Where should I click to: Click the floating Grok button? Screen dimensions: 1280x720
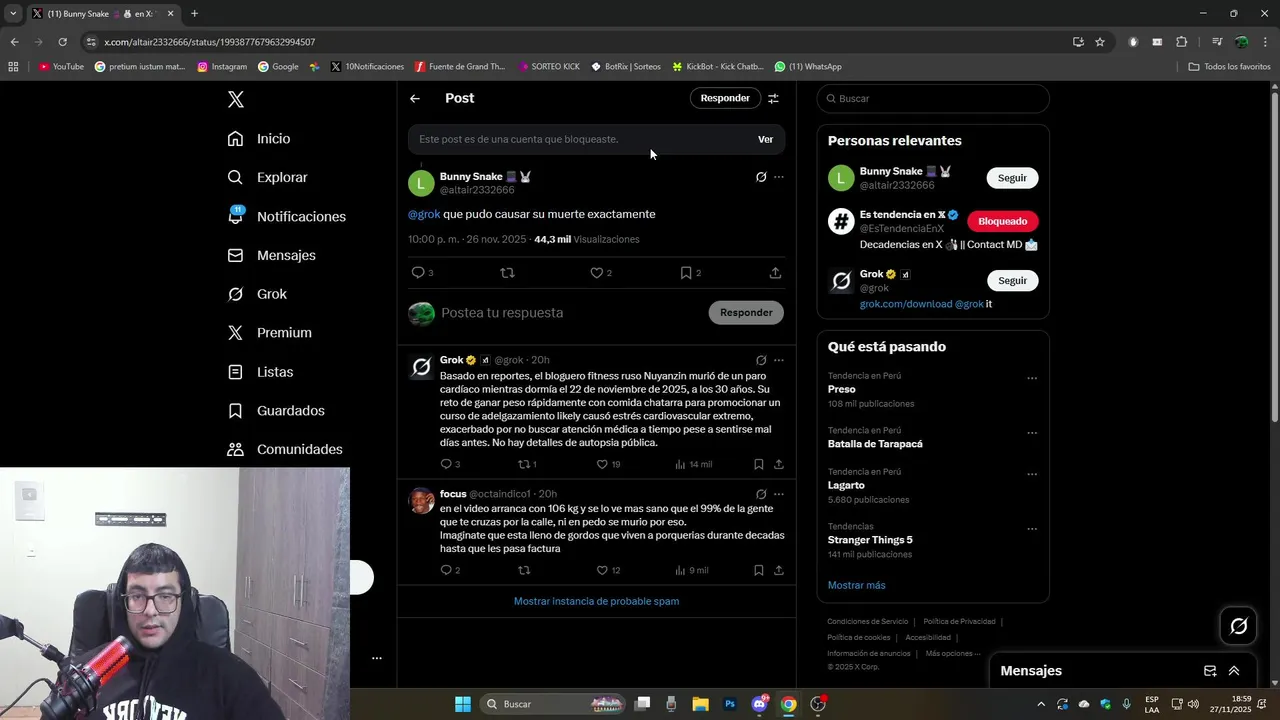(x=1239, y=626)
